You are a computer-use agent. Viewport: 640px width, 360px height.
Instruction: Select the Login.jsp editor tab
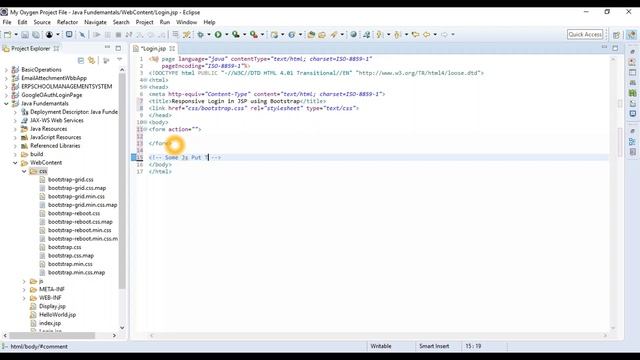[153, 49]
